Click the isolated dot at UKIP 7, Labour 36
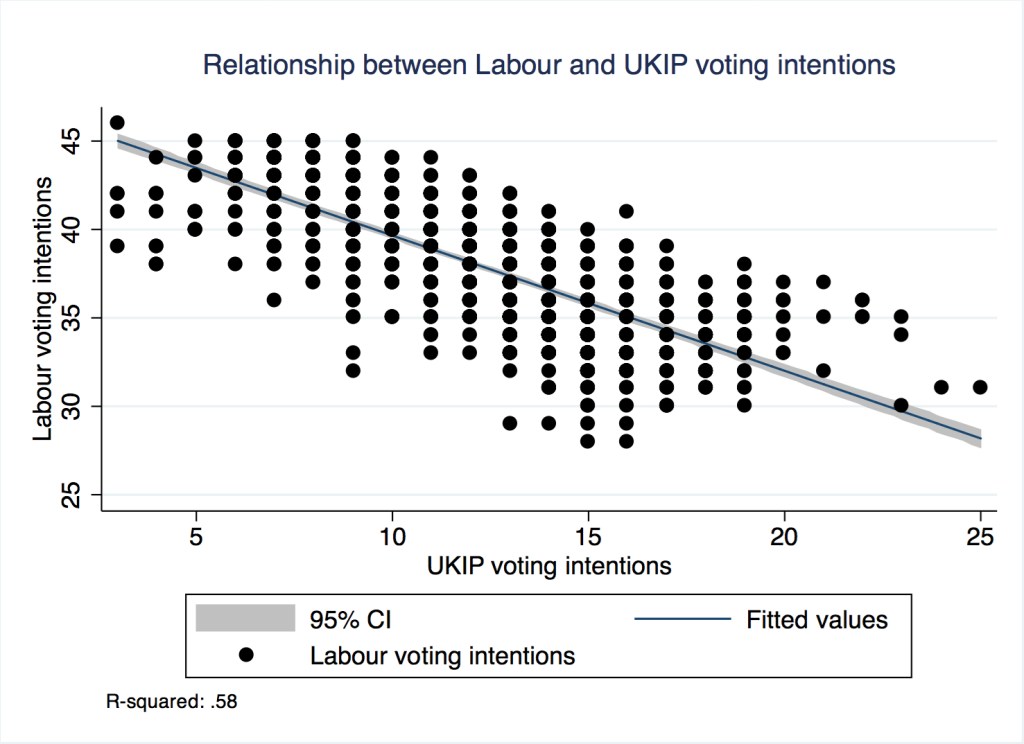The width and height of the screenshot is (1024, 744). 274,299
